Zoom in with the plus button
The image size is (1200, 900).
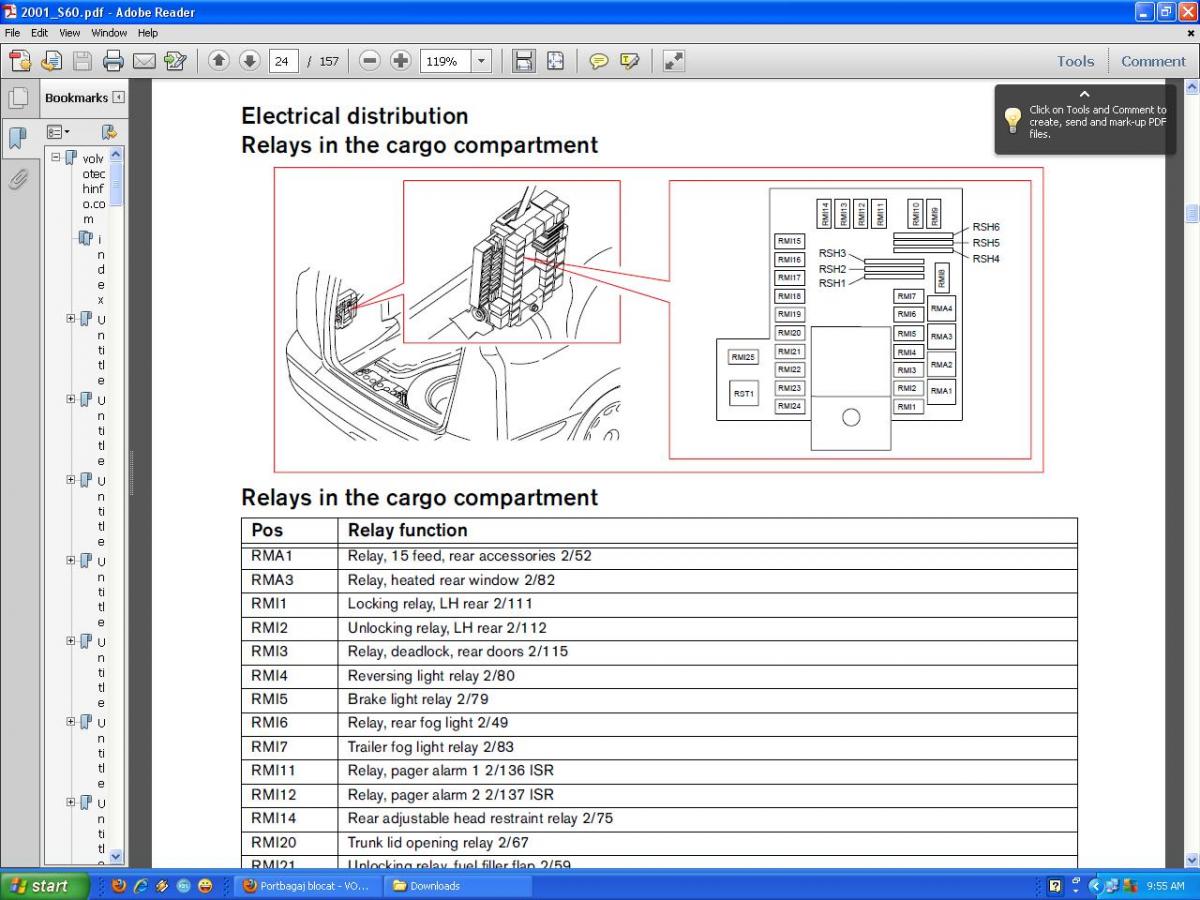tap(400, 61)
